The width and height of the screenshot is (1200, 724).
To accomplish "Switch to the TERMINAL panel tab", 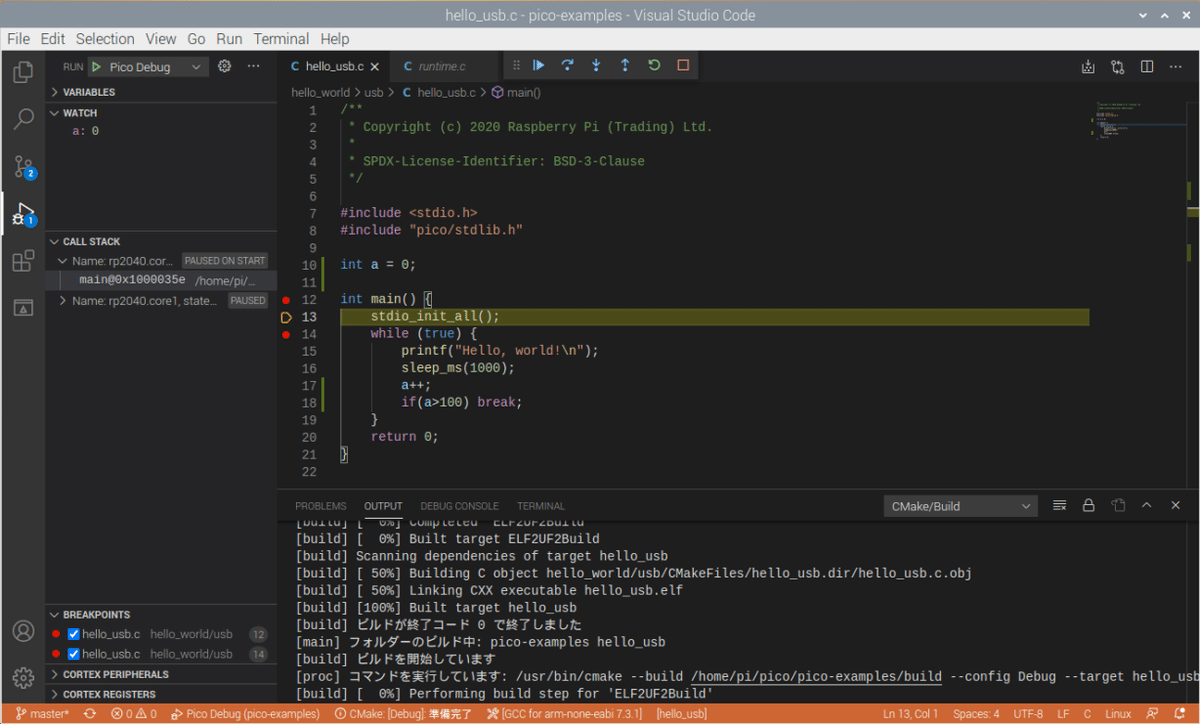I will 541,506.
